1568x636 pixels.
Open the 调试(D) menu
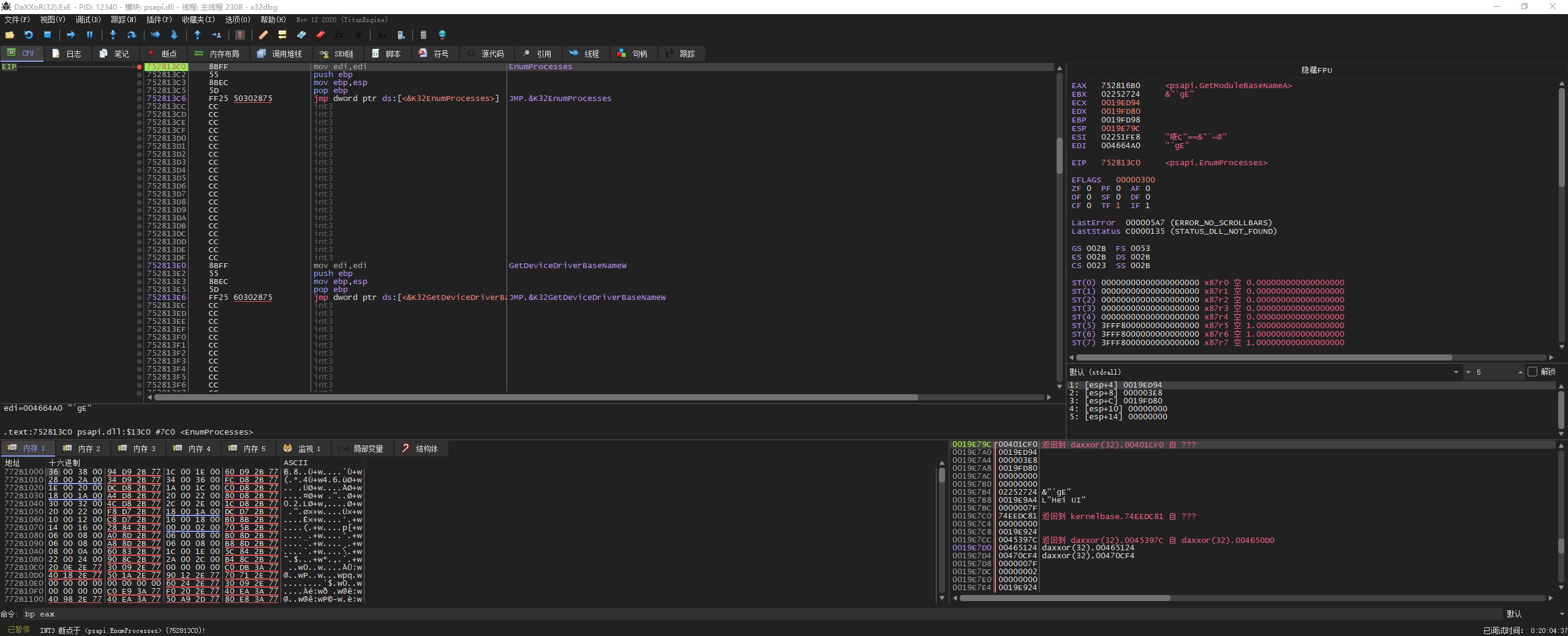pyautogui.click(x=88, y=20)
